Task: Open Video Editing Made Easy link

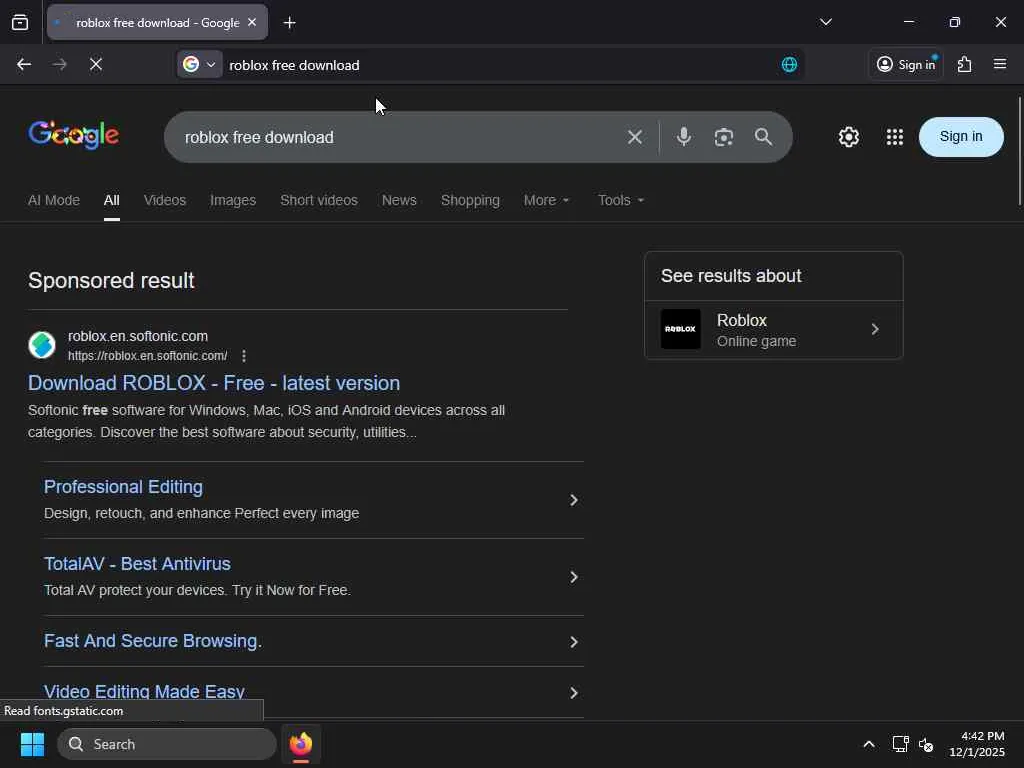Action: point(144,691)
